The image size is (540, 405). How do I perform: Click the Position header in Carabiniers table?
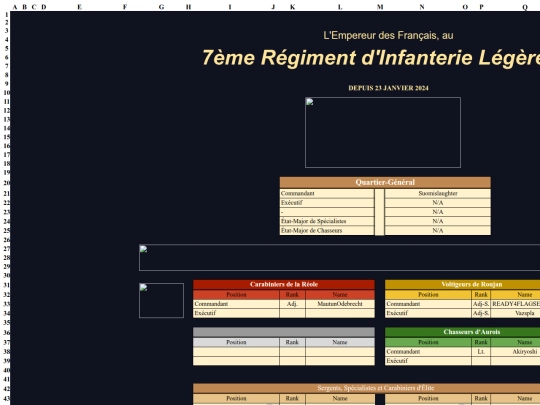(236, 295)
